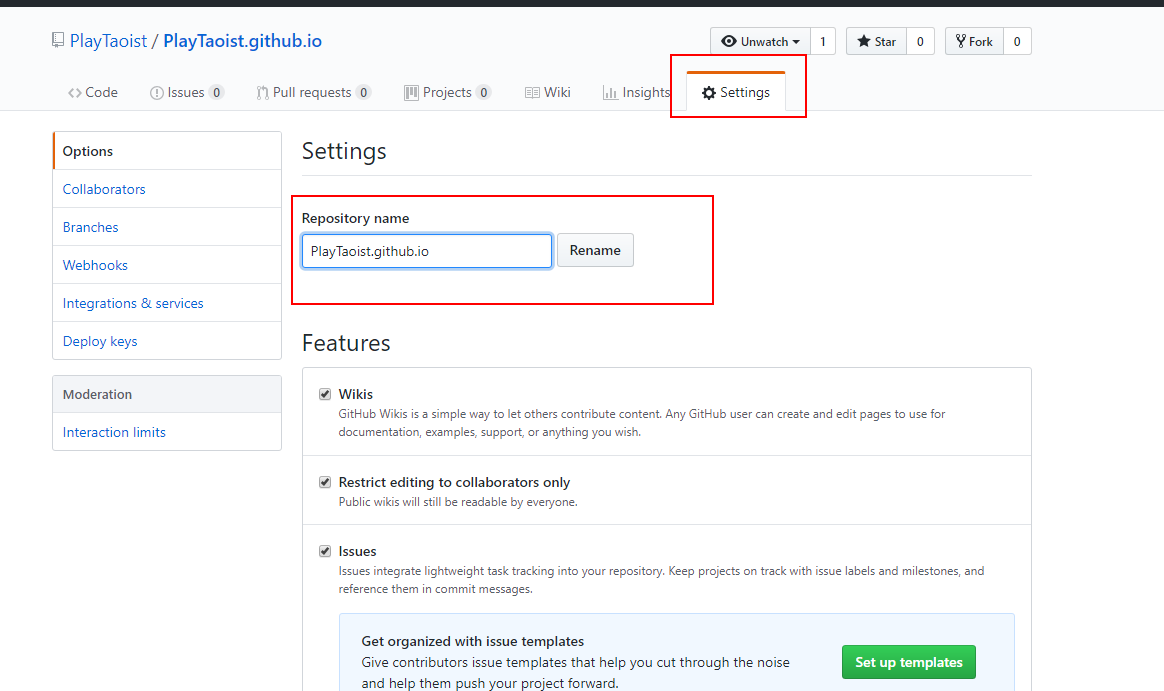Click the Wiki tab book icon
1164x691 pixels.
click(532, 93)
